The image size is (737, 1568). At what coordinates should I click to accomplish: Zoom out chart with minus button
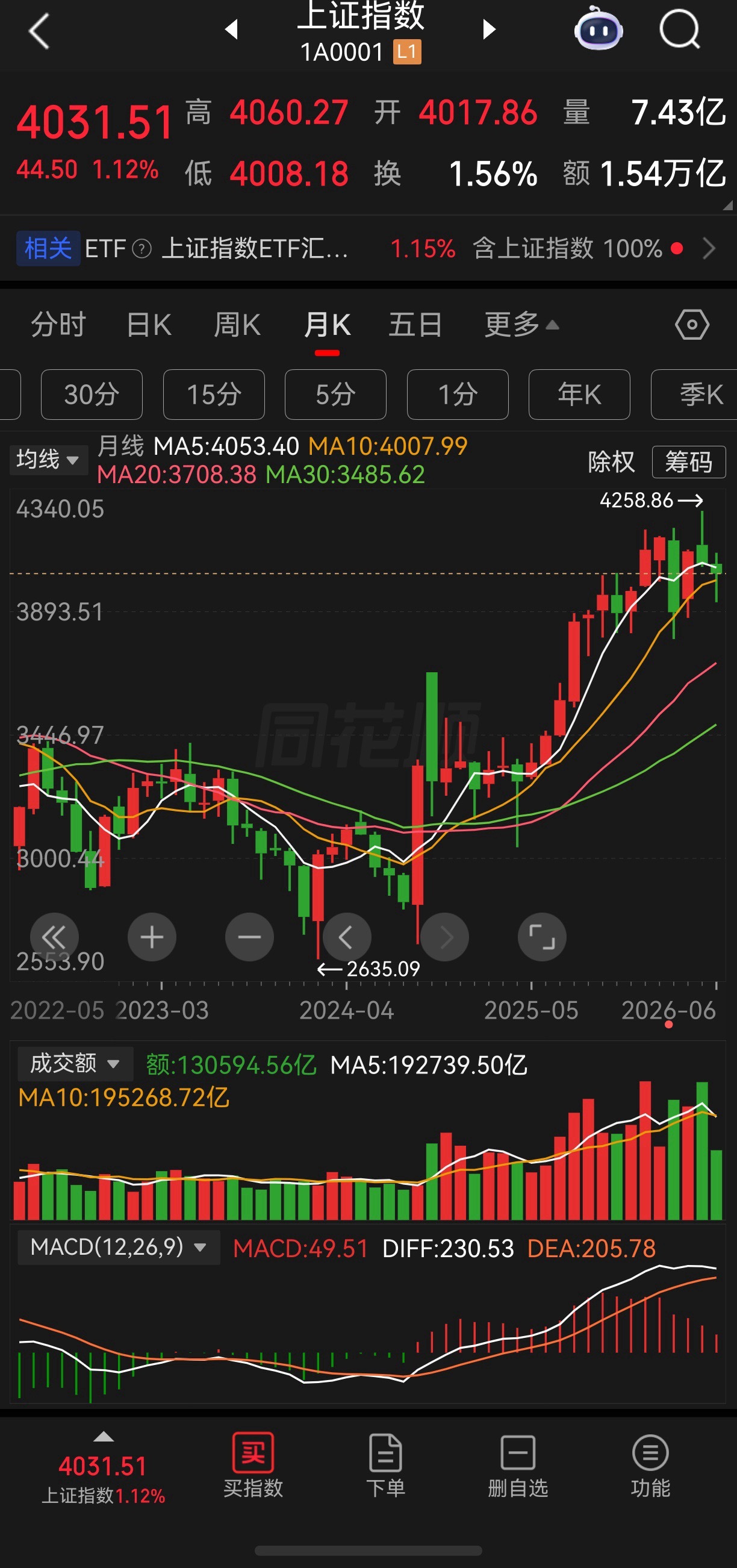click(x=249, y=937)
